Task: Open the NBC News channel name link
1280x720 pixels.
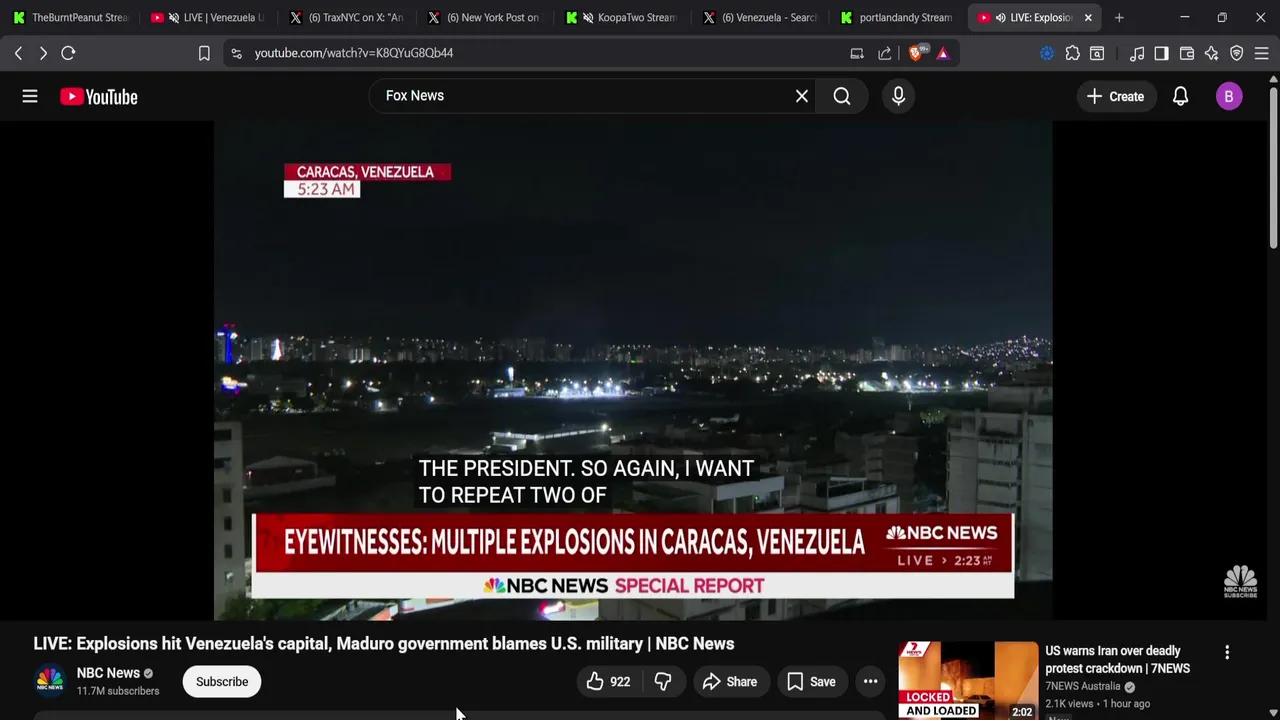Action: click(x=108, y=673)
